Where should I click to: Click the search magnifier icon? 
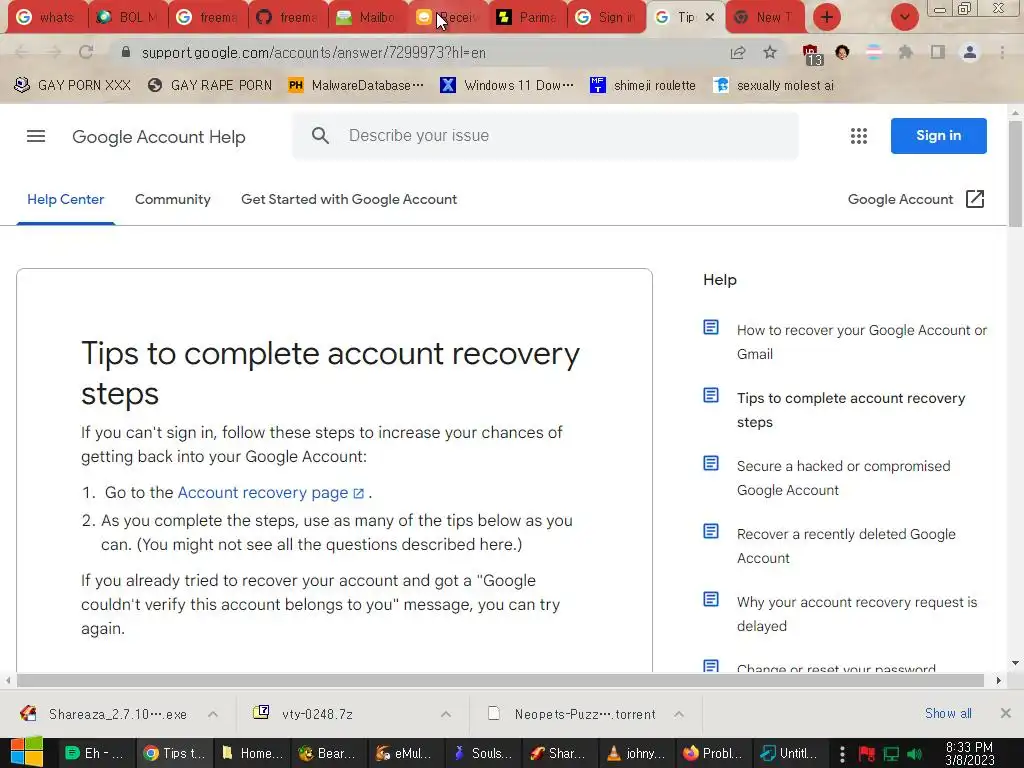coord(320,136)
